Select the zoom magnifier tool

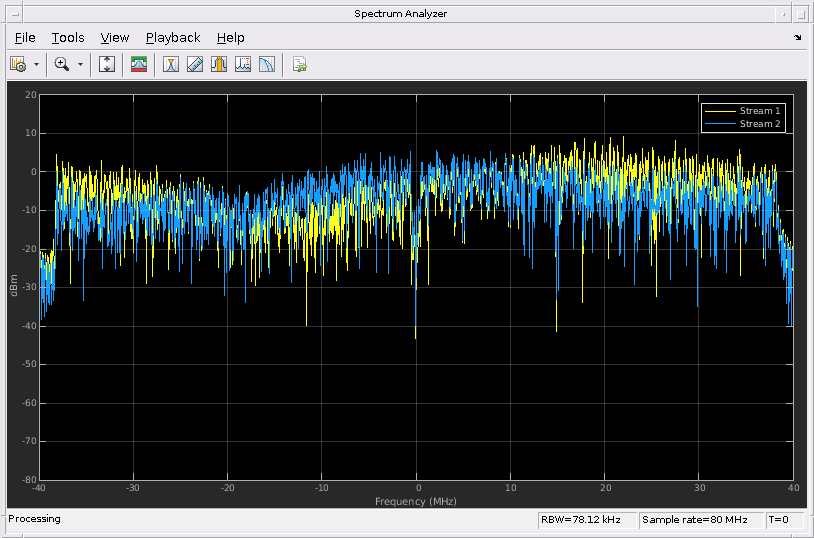[62, 64]
